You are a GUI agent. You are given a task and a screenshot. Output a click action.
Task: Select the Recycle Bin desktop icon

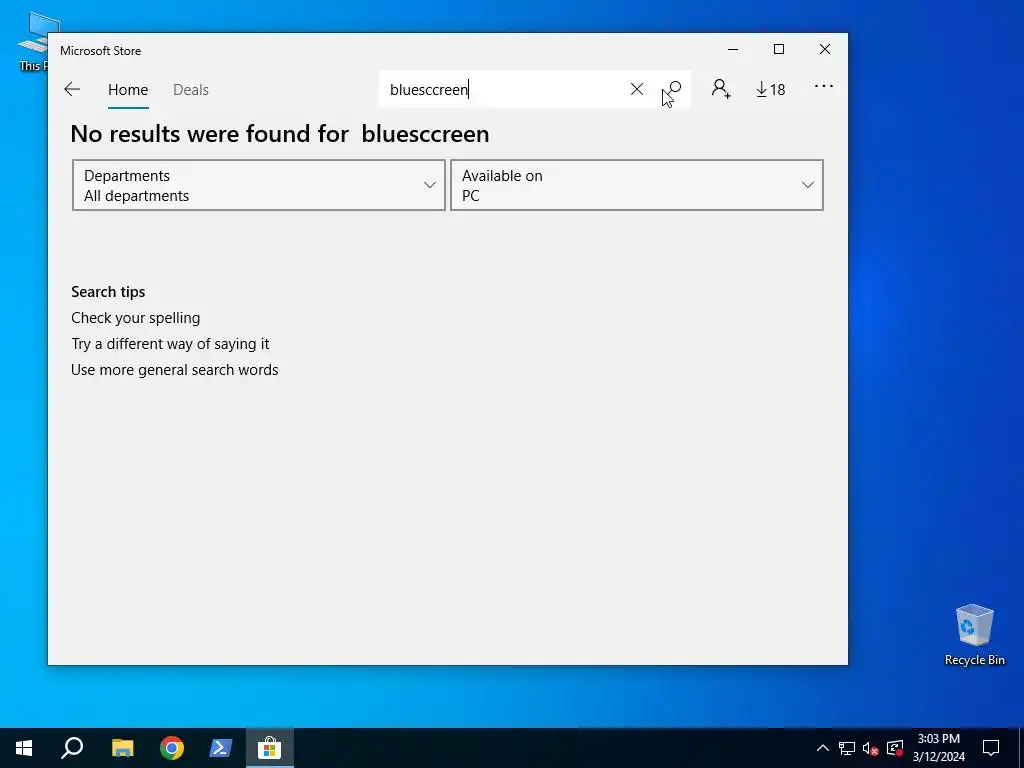point(974,635)
